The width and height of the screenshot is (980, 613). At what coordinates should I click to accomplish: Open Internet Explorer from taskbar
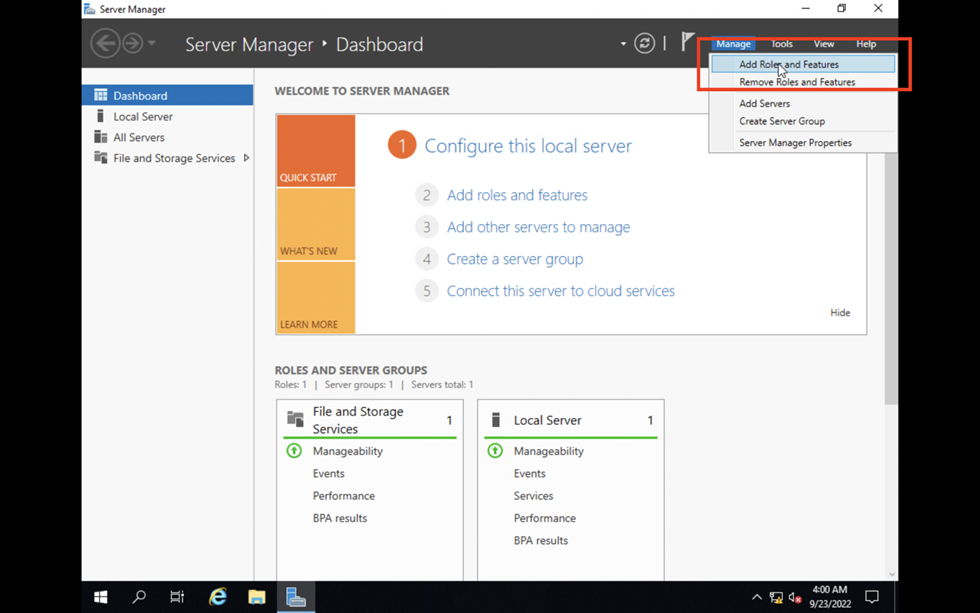[x=217, y=597]
